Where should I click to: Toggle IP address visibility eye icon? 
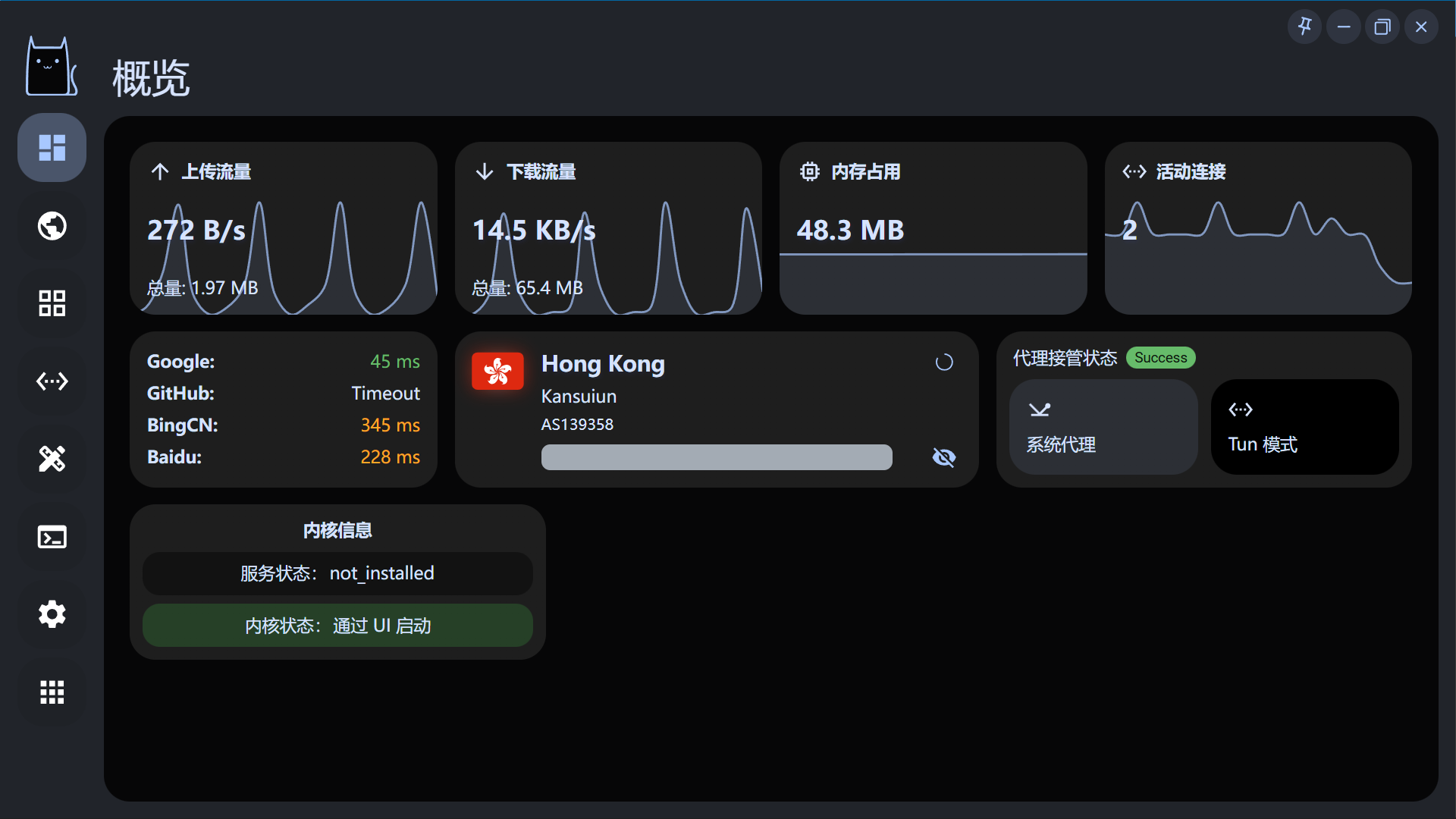(943, 457)
